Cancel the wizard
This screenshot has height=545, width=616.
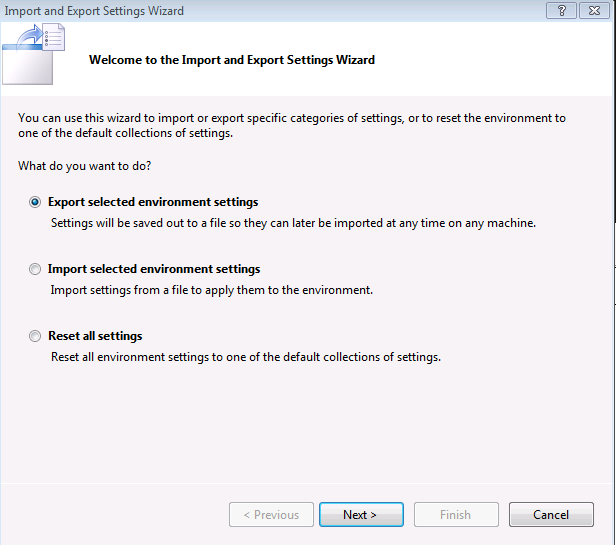(x=551, y=514)
